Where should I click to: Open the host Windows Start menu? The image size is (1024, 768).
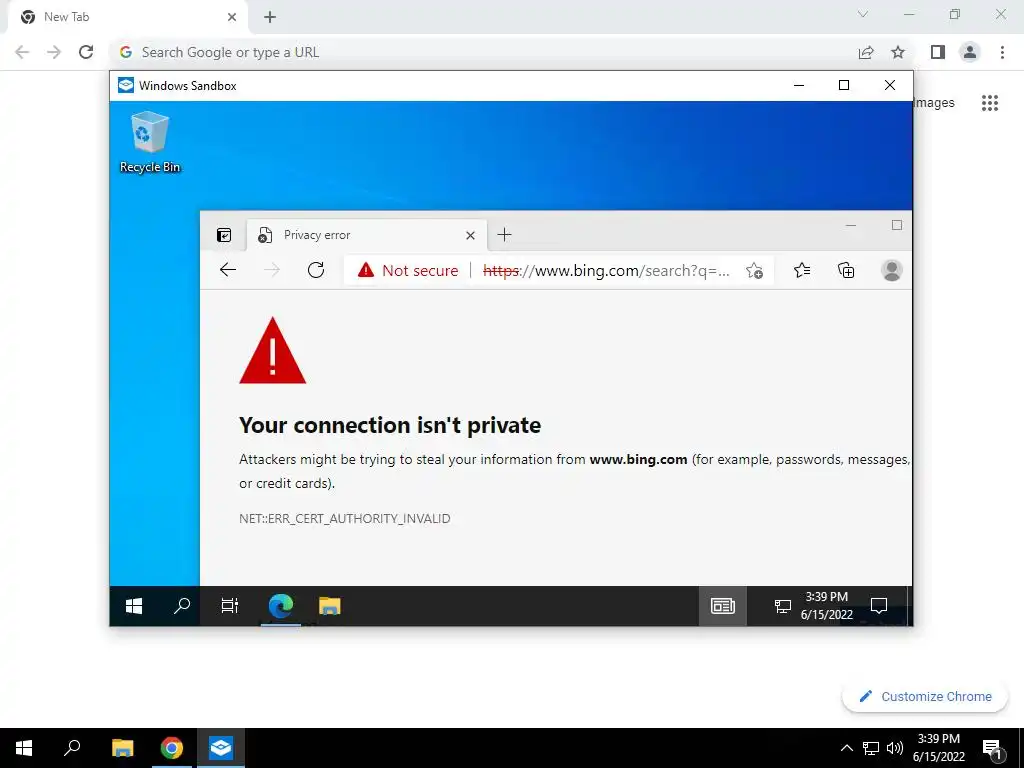(24, 748)
